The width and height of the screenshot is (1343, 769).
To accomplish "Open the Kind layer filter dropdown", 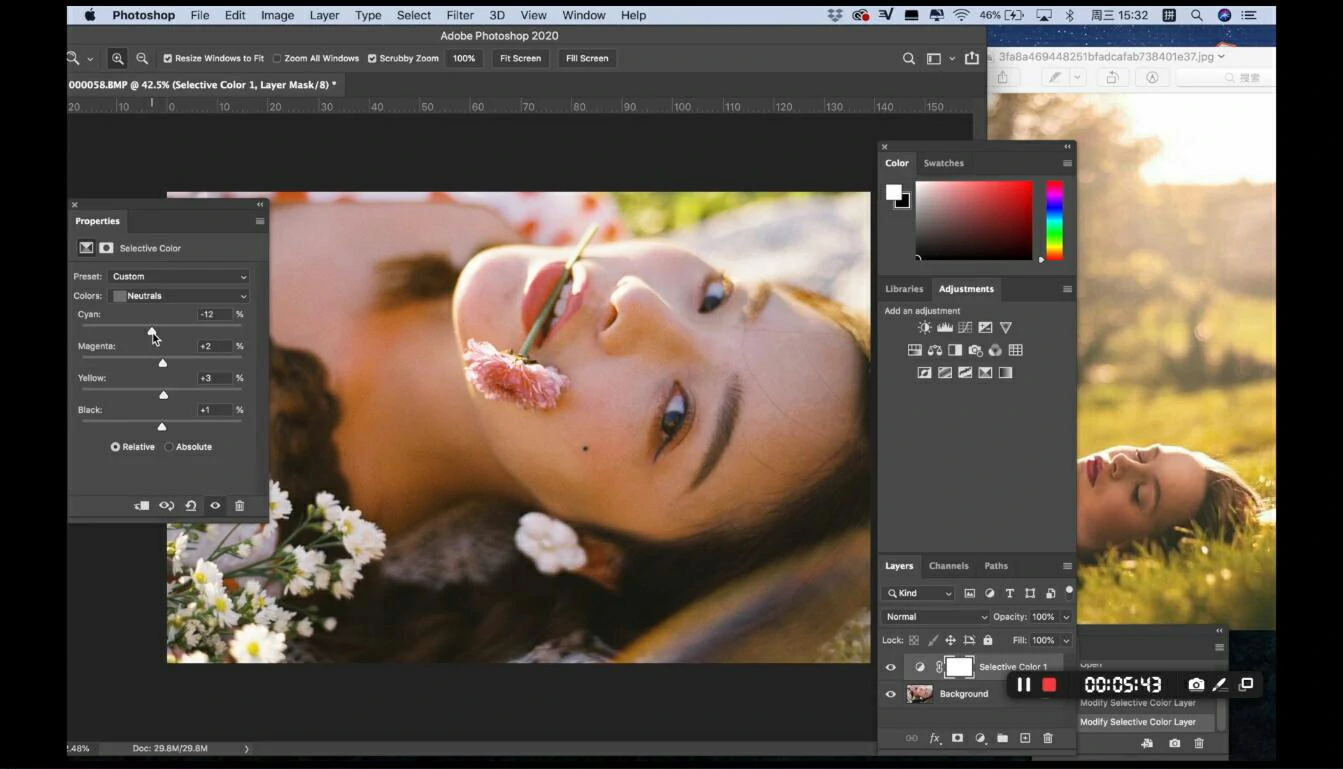I will point(920,594).
